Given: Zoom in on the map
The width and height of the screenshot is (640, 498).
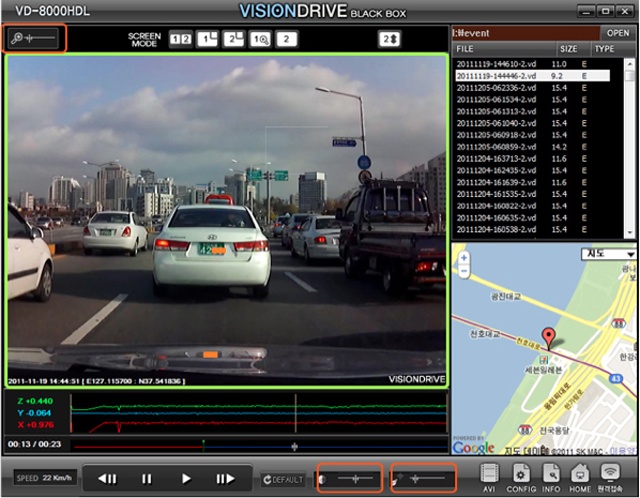Looking at the screenshot, I should click(464, 256).
